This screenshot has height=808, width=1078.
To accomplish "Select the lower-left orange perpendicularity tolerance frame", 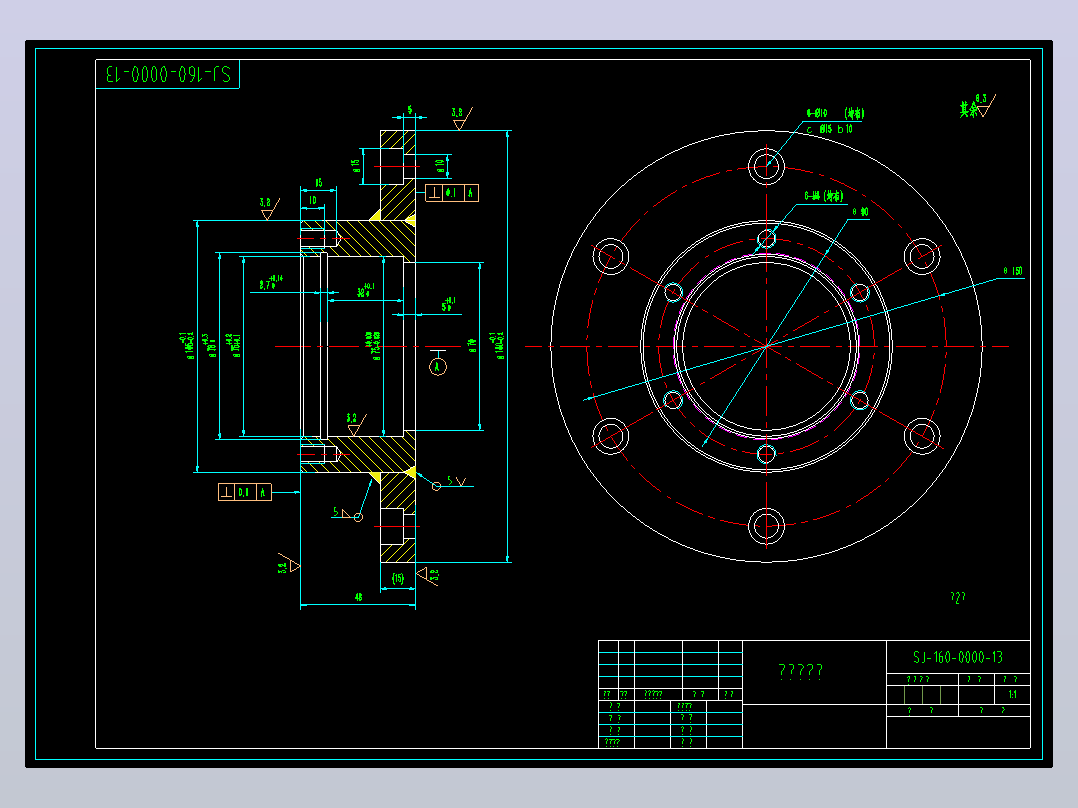I will (x=245, y=492).
